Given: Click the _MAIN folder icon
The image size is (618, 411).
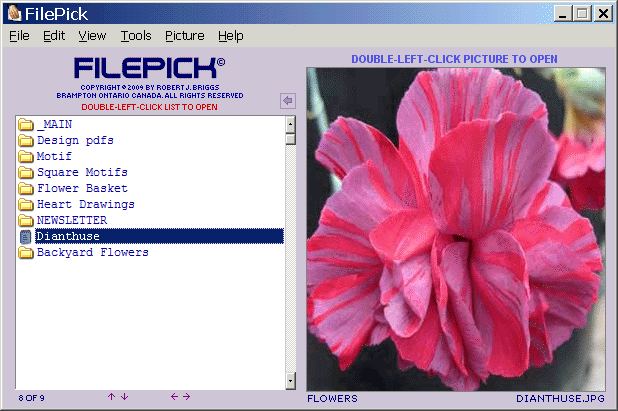Looking at the screenshot, I should pyautogui.click(x=26, y=125).
